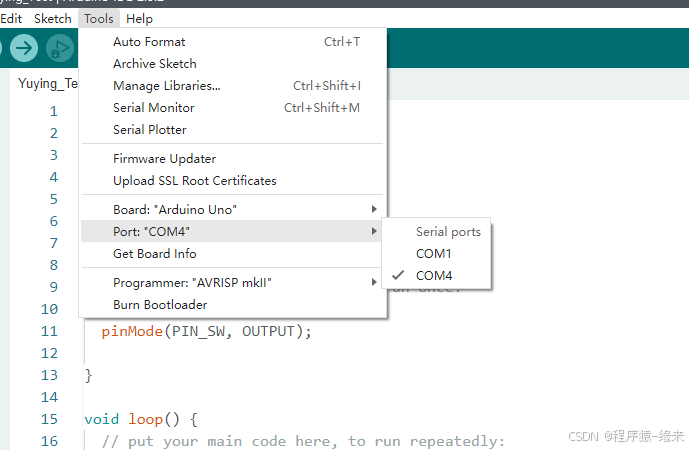Click the Start Debugging button

pyautogui.click(x=60, y=48)
